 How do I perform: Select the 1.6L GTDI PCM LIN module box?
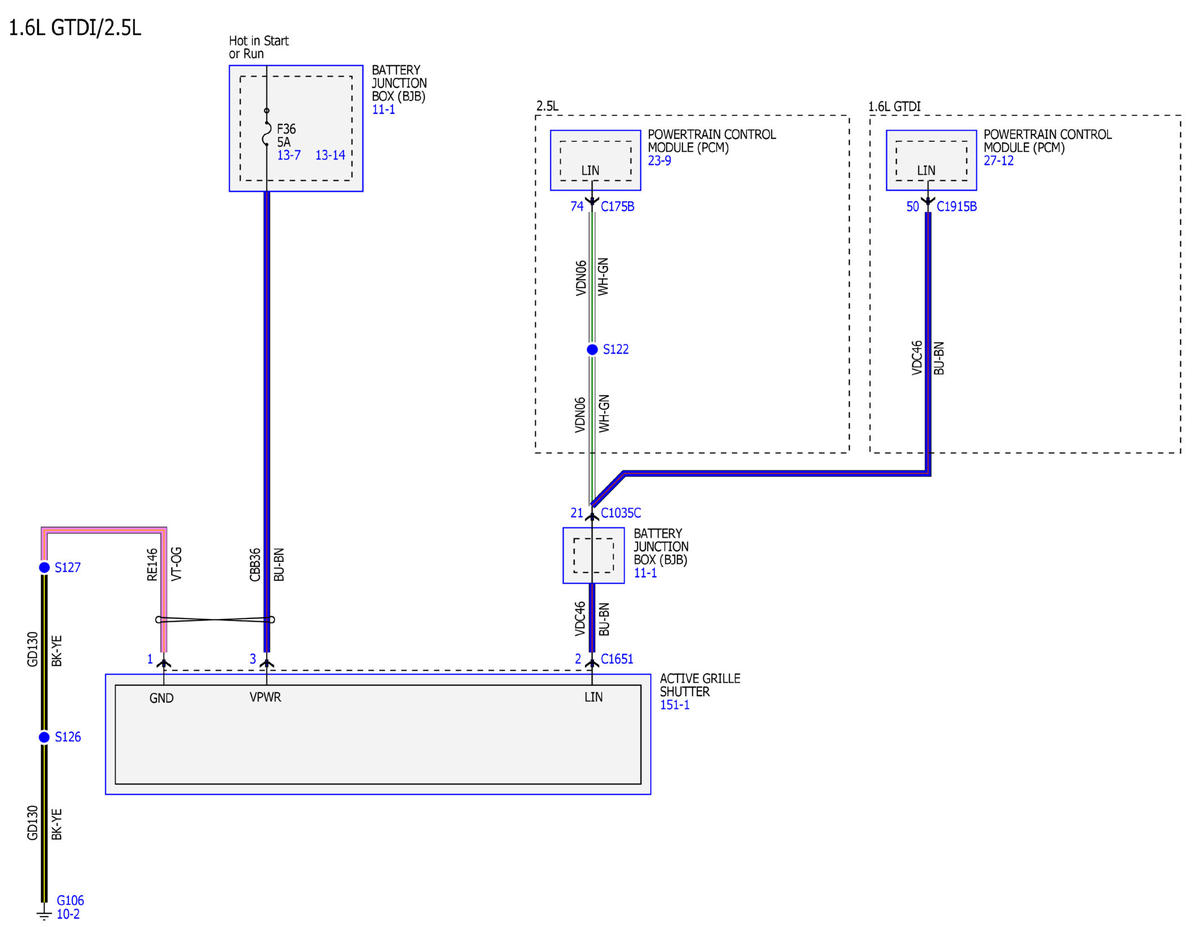[931, 160]
